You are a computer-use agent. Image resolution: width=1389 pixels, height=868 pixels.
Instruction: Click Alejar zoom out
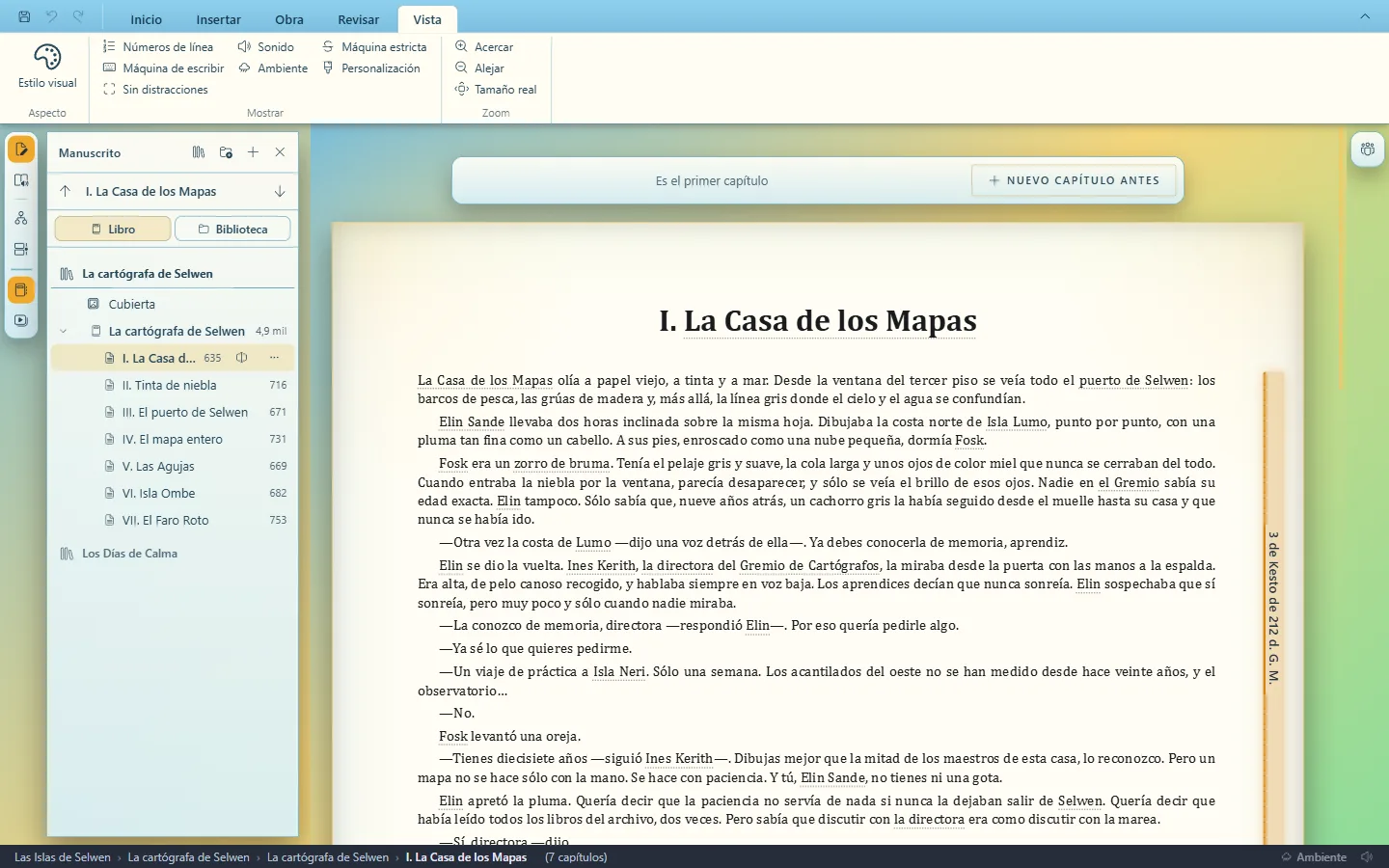(479, 68)
